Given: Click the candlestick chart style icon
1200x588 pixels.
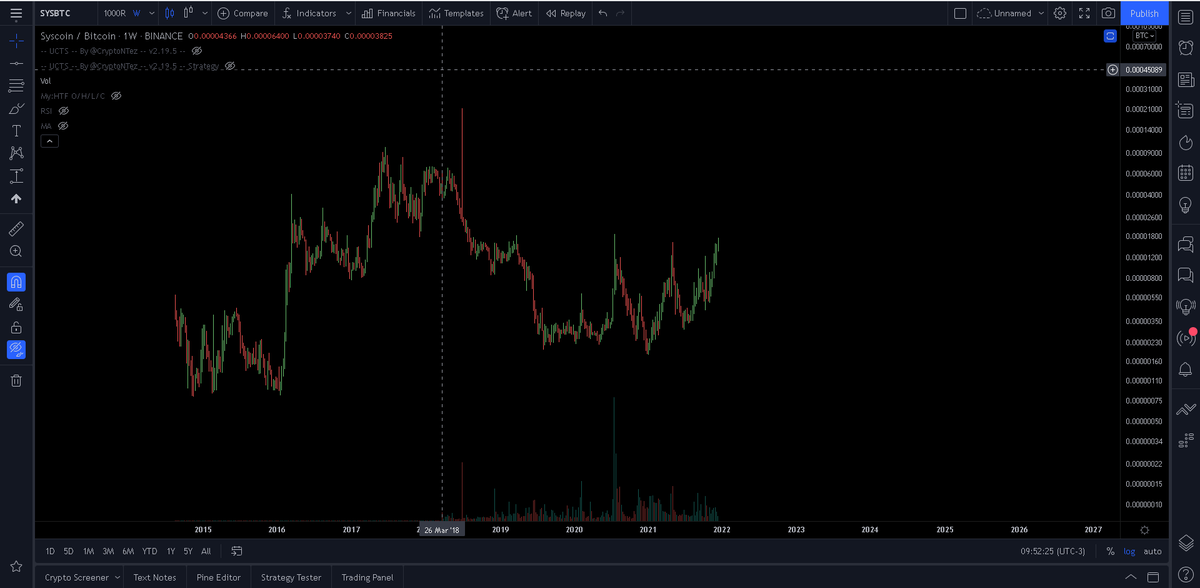Looking at the screenshot, I should (170, 13).
